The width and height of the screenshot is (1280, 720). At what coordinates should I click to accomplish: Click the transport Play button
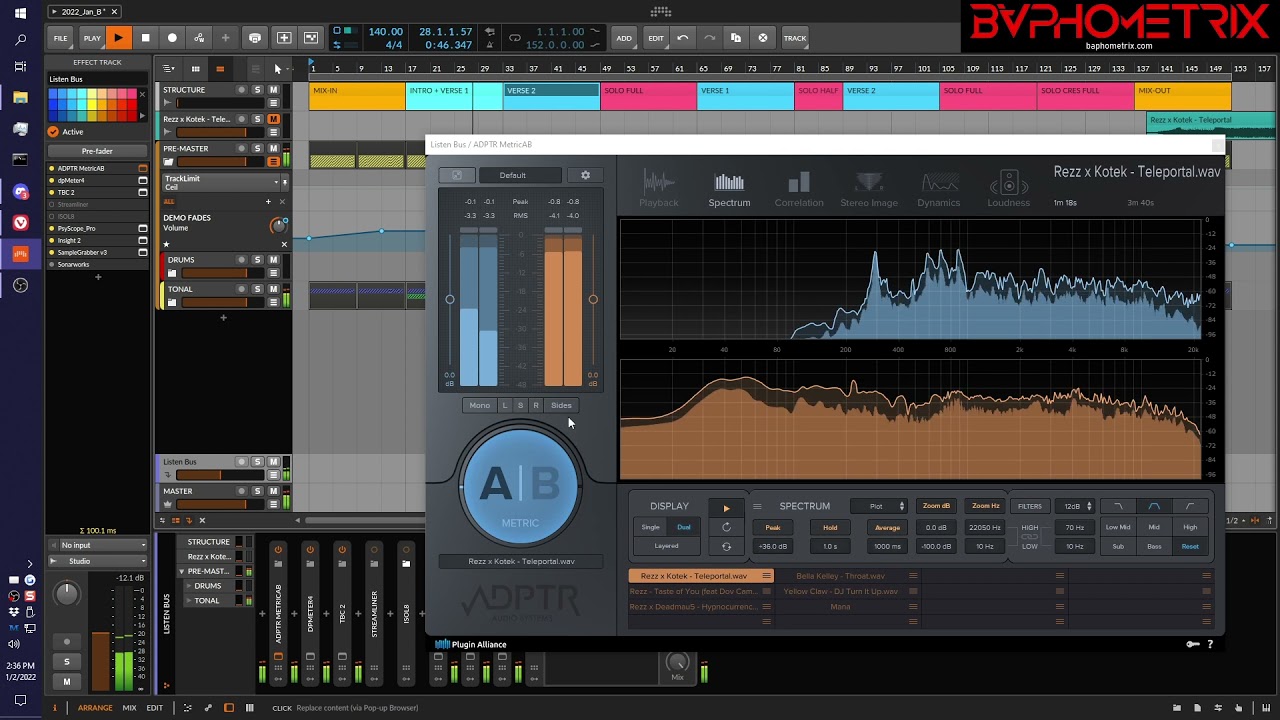[x=118, y=38]
